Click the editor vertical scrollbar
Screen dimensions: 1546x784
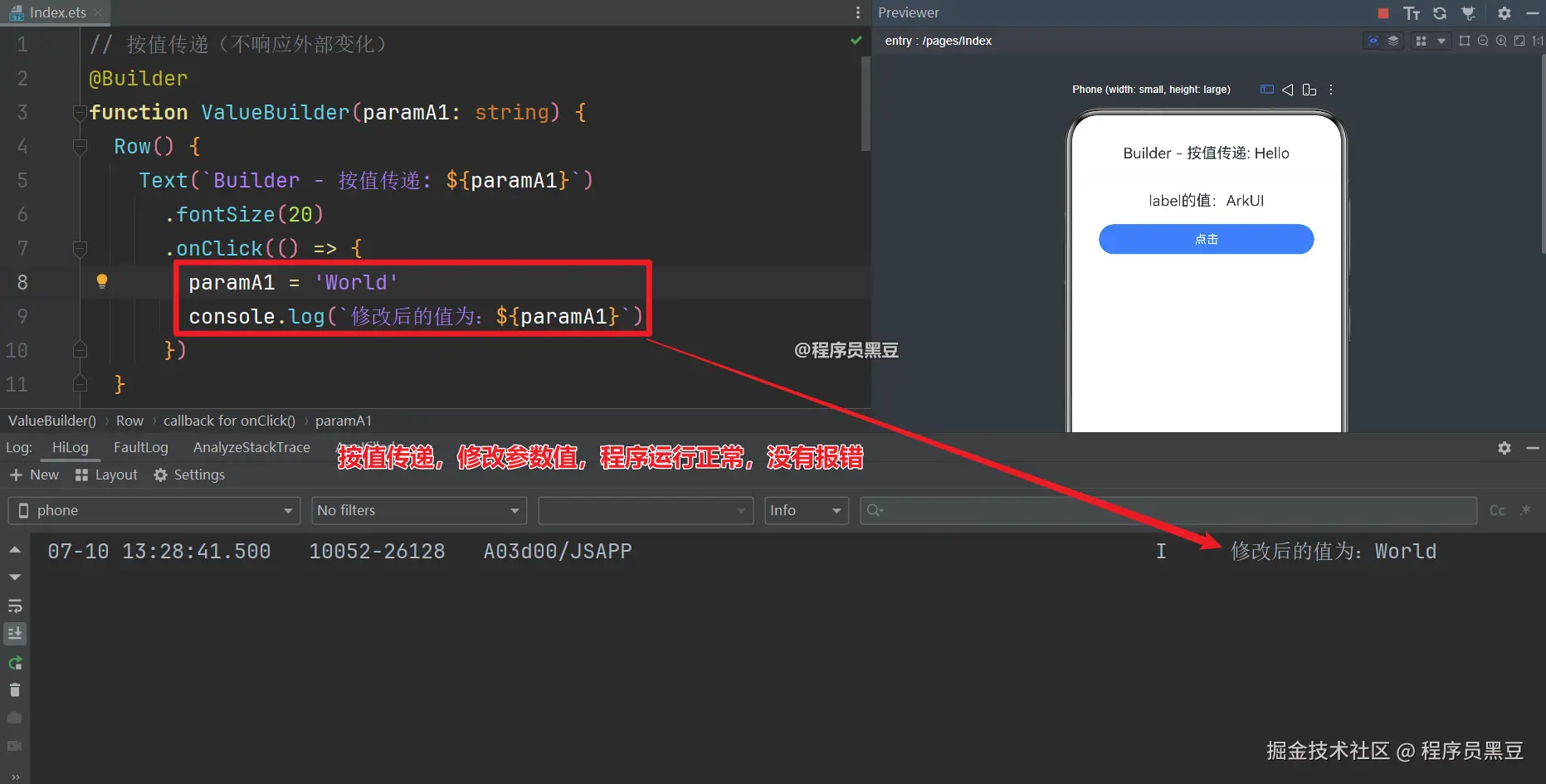point(866,104)
